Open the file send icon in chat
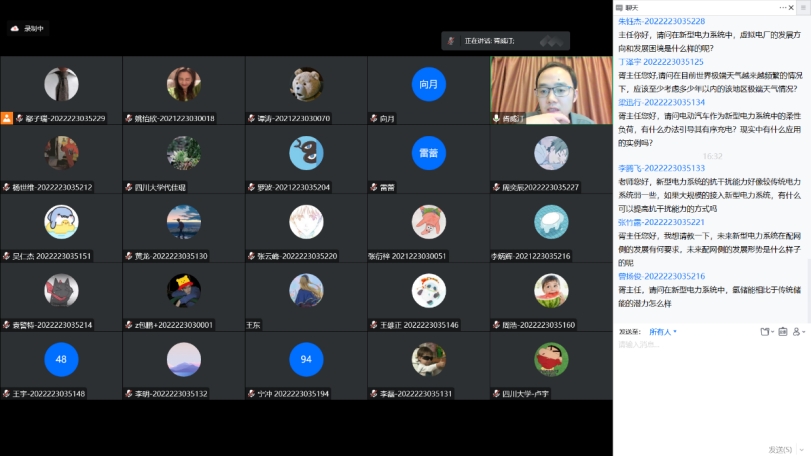 point(765,331)
